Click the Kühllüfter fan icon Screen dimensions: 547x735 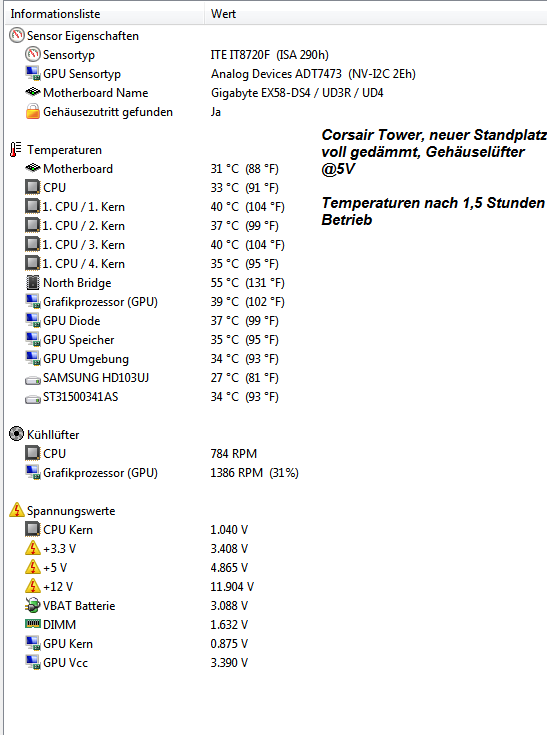(16, 434)
